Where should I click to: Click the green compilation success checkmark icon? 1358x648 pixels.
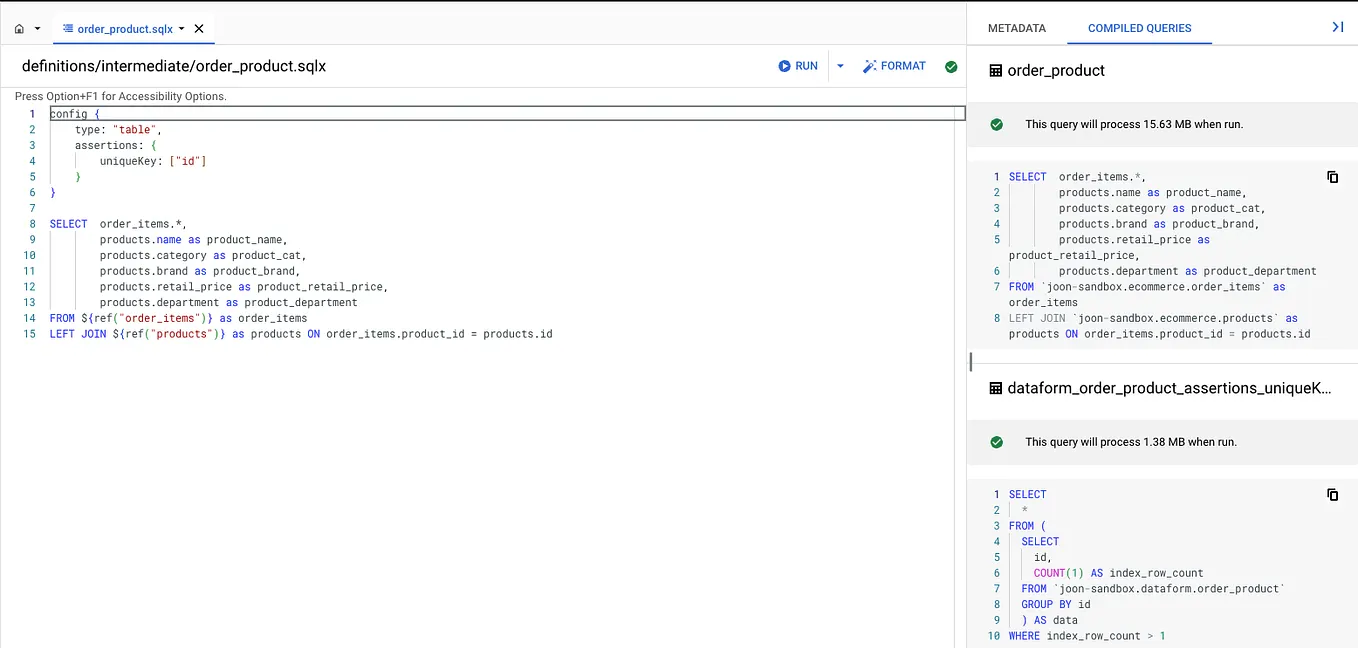coord(951,66)
